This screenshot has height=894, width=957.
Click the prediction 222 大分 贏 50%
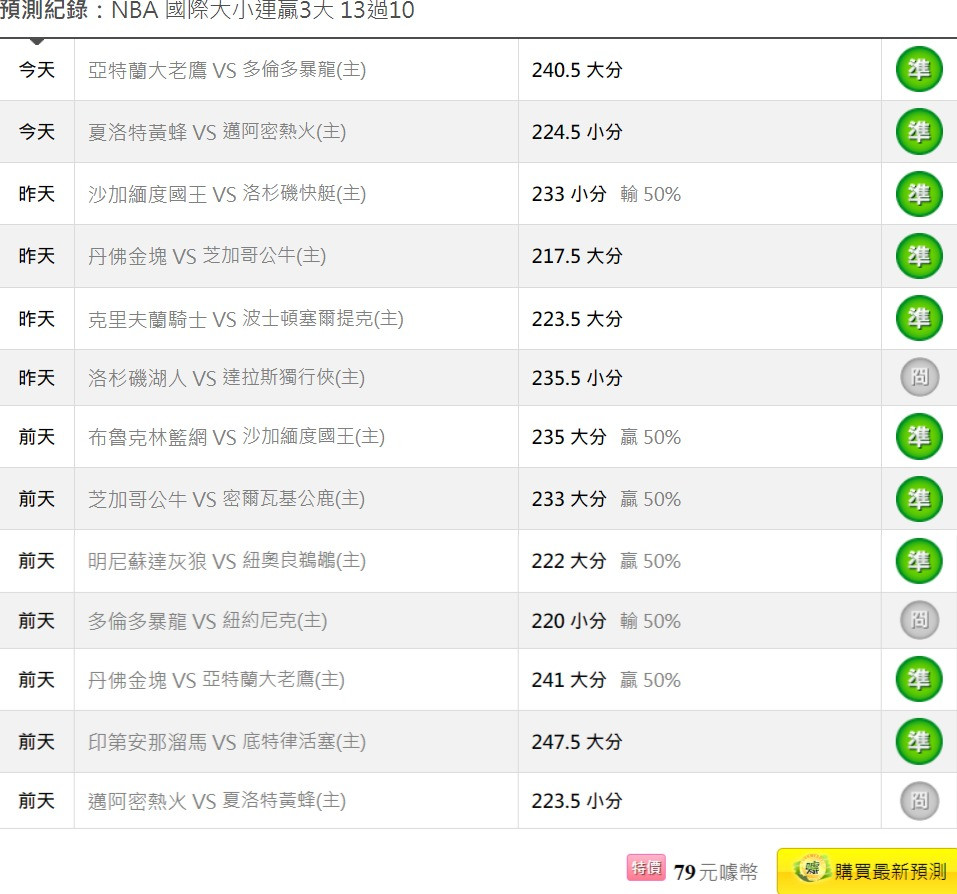pos(606,561)
